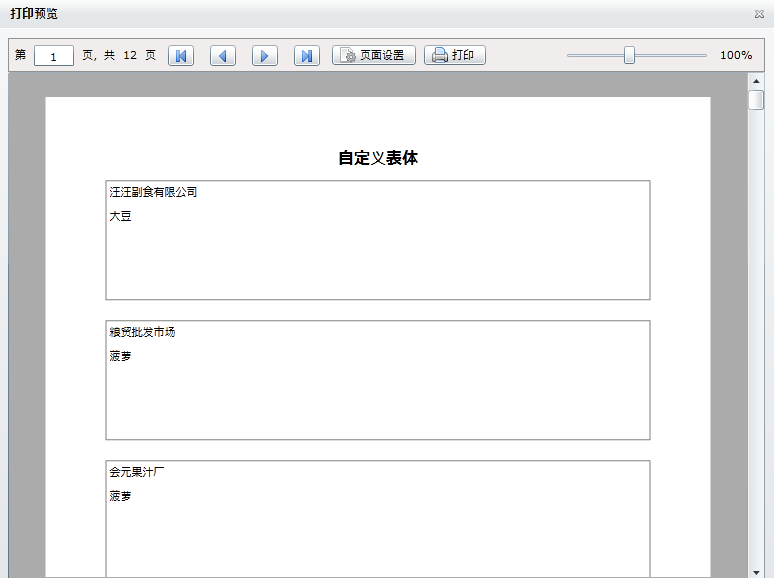Click the 粮贸批发市场 text
The height and width of the screenshot is (578, 775).
[142, 332]
